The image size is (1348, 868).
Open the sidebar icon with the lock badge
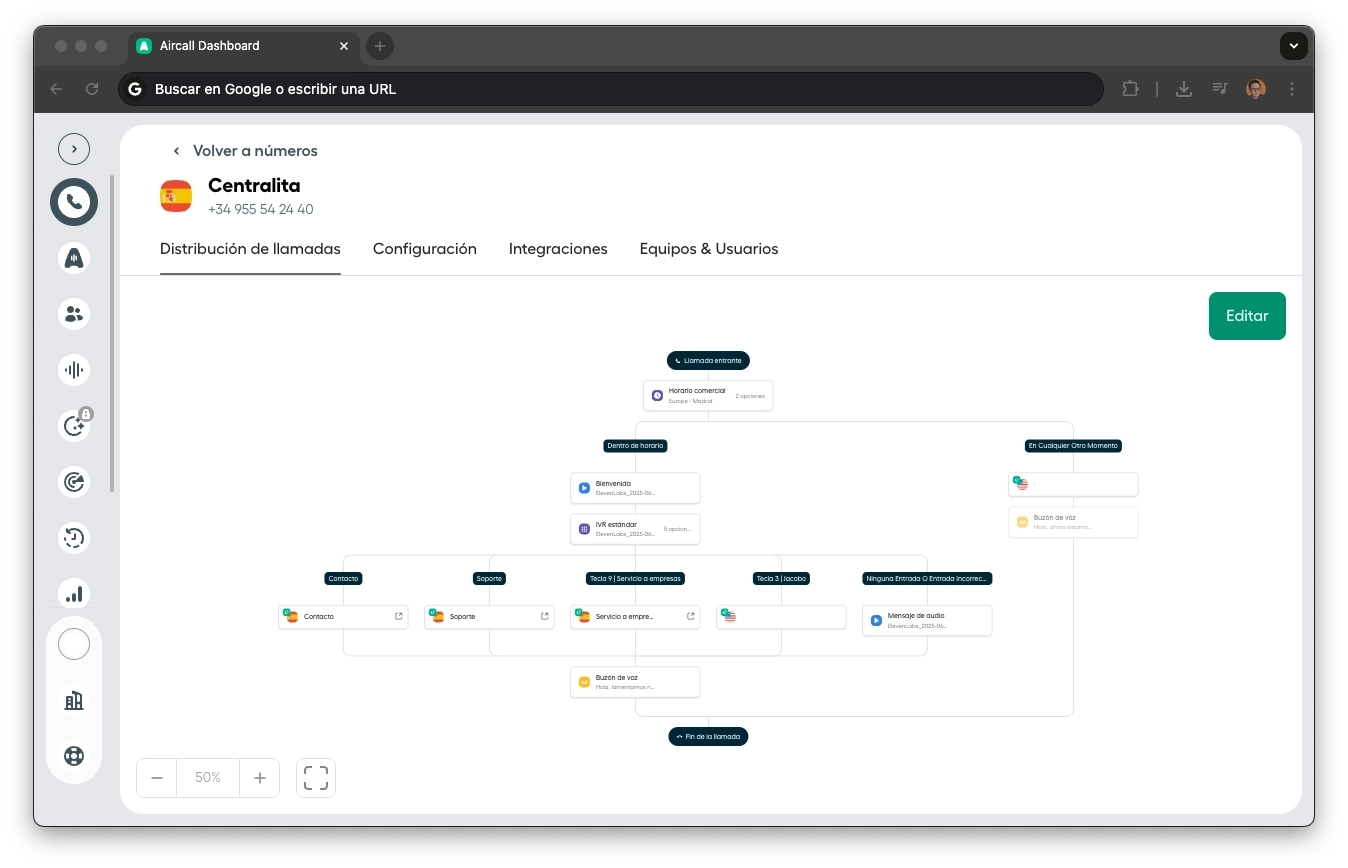tap(73, 425)
